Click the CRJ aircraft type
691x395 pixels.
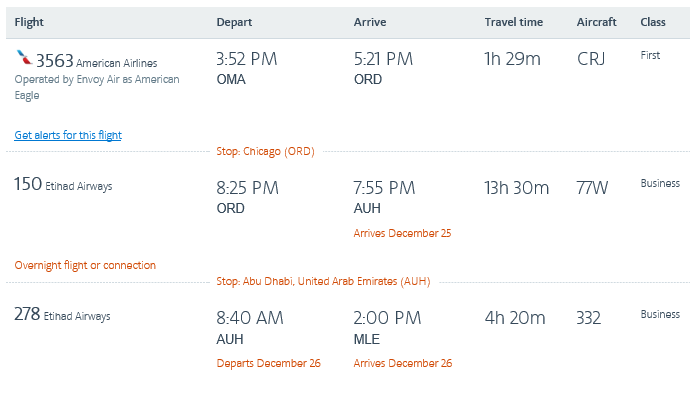(591, 59)
